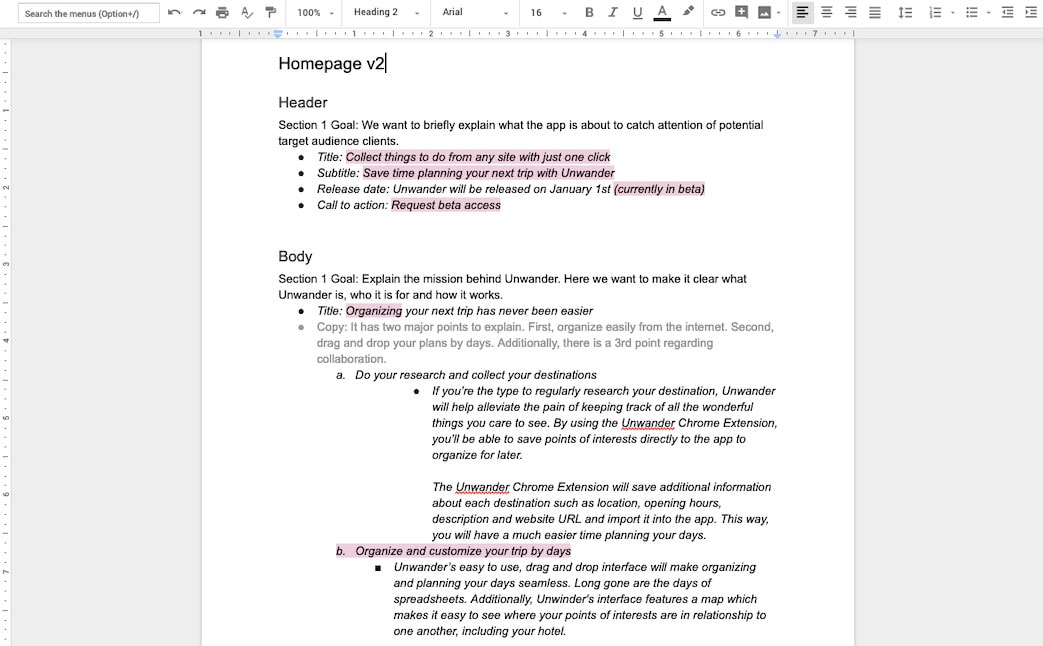Click the Redo arrow icon

[x=199, y=13]
